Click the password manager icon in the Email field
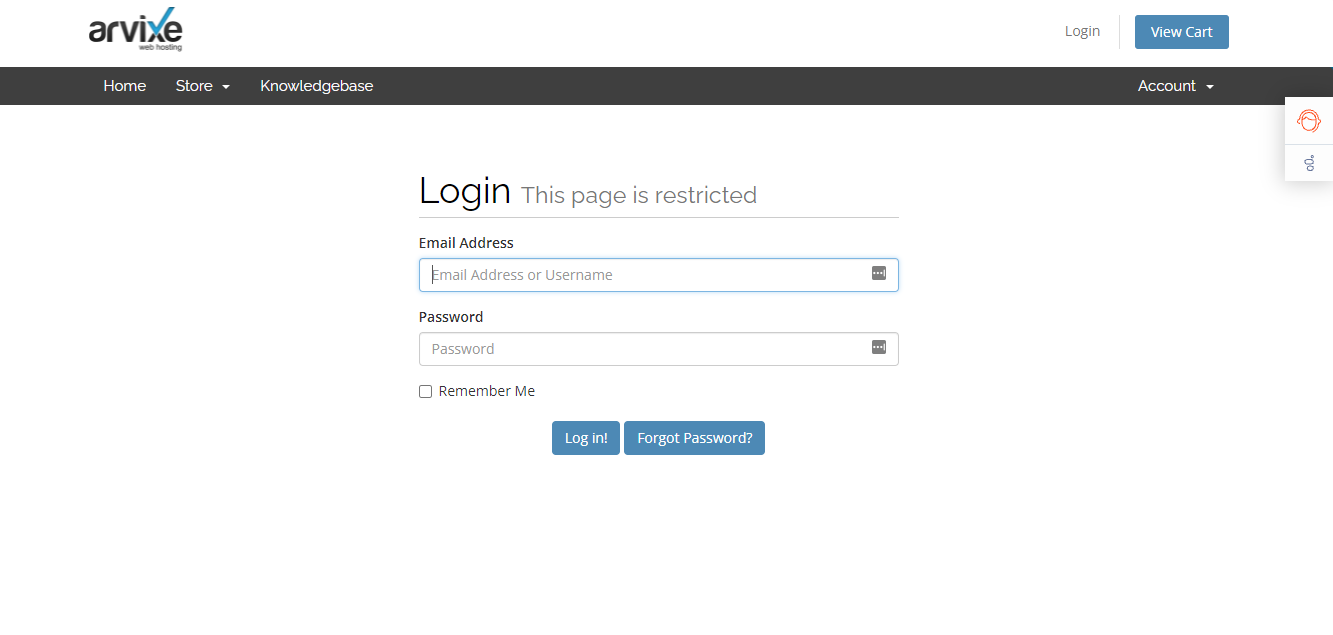Viewport: 1333px width, 635px height. click(x=879, y=273)
